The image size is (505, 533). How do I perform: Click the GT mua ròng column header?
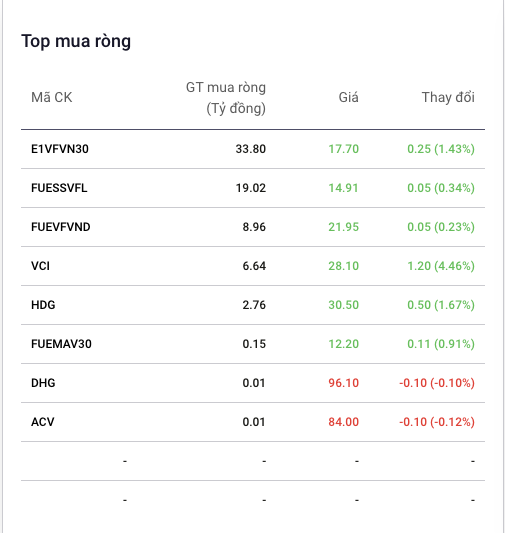click(x=226, y=98)
